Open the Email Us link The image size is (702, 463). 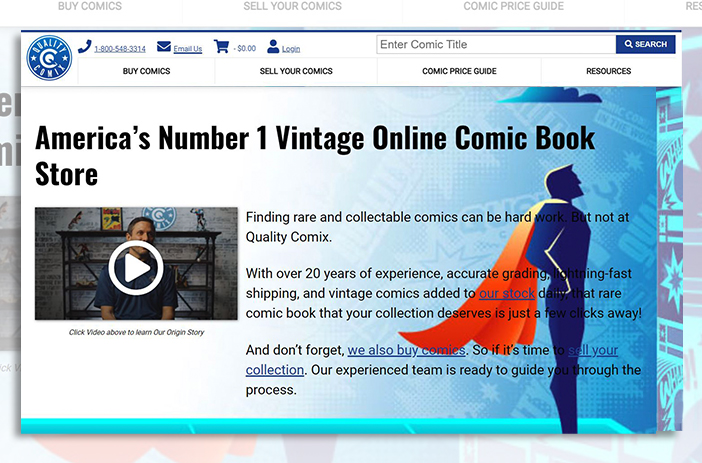coord(188,49)
